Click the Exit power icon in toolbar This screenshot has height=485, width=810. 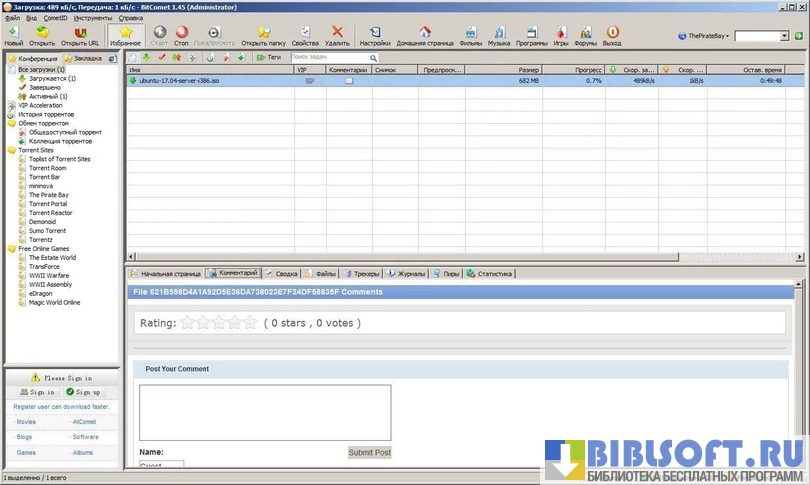612,35
